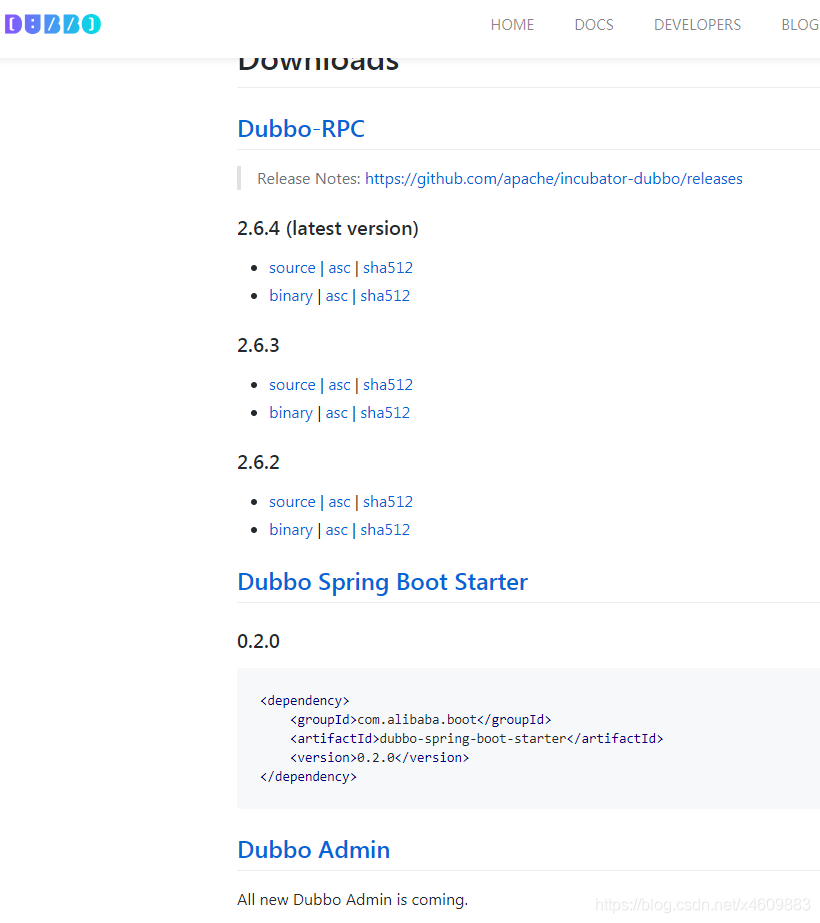Open the DEVELOPERS nav item
This screenshot has width=820, height=923.
[698, 25]
